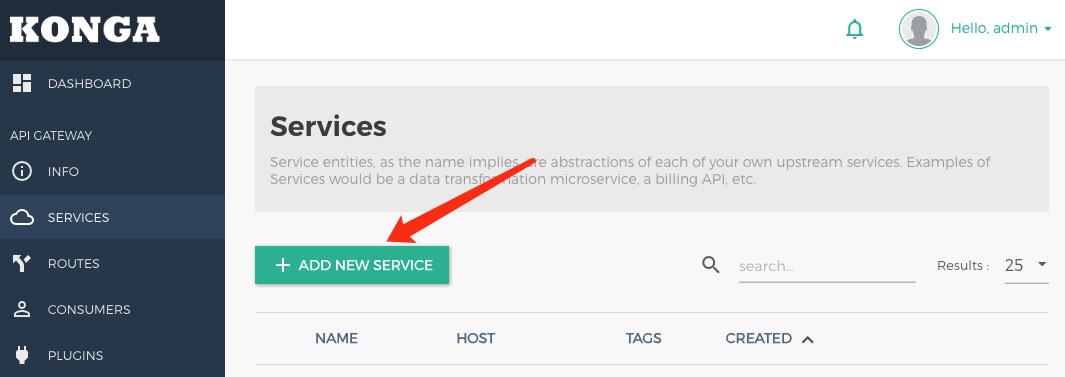Sort by the HOST column header

[x=475, y=338]
